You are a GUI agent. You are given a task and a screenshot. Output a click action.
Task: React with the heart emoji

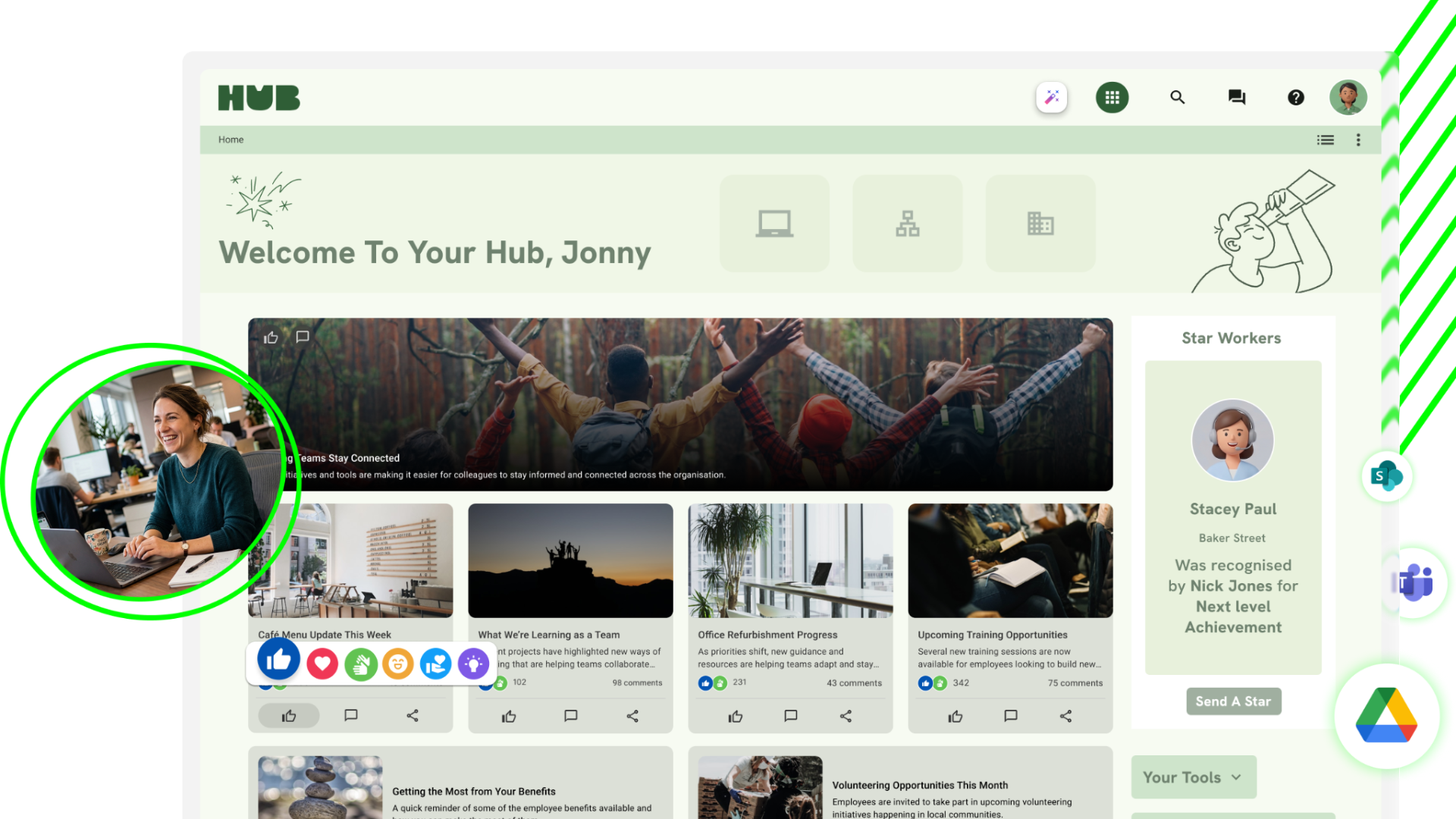pyautogui.click(x=322, y=663)
